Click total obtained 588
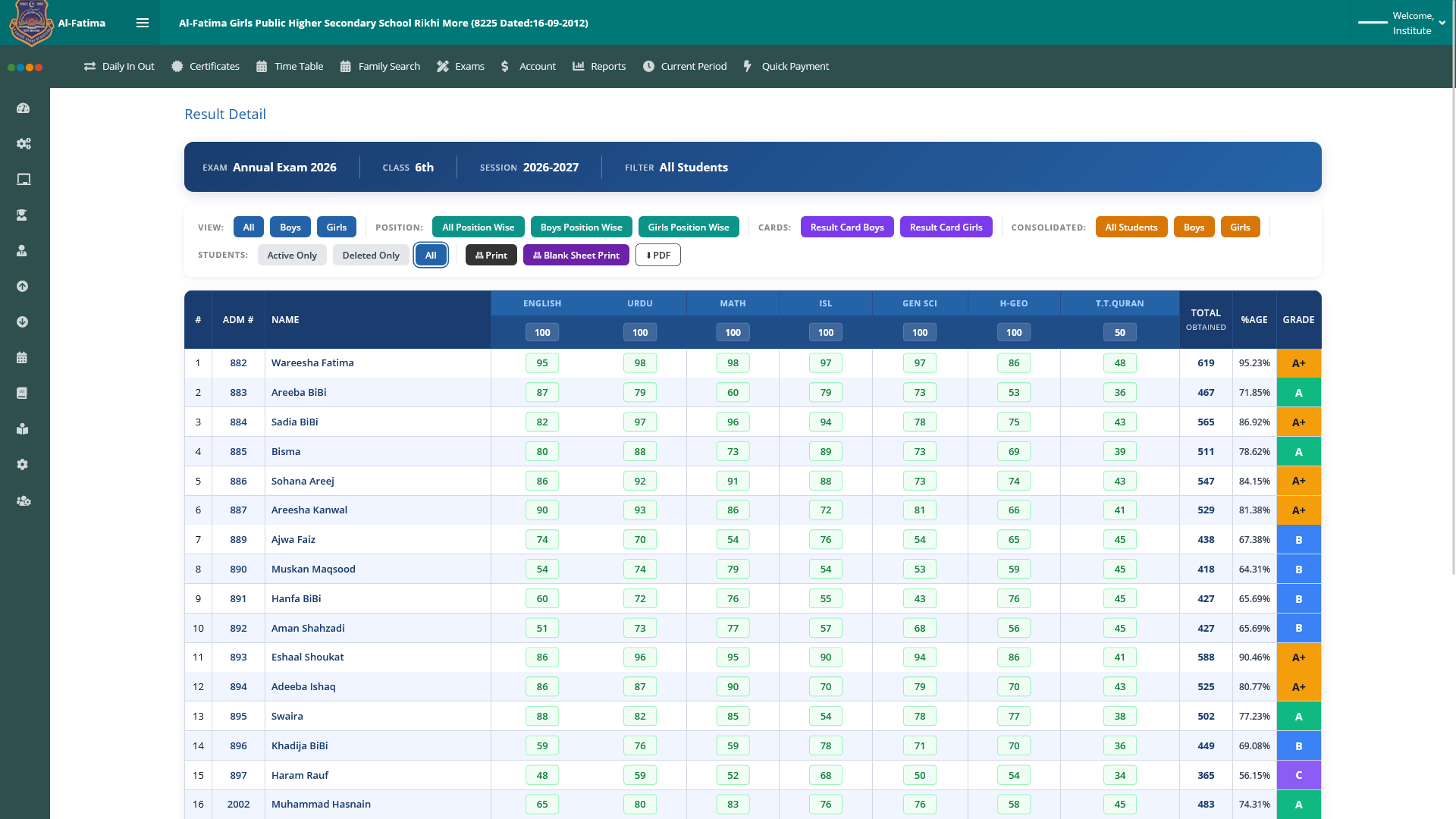 click(1206, 657)
